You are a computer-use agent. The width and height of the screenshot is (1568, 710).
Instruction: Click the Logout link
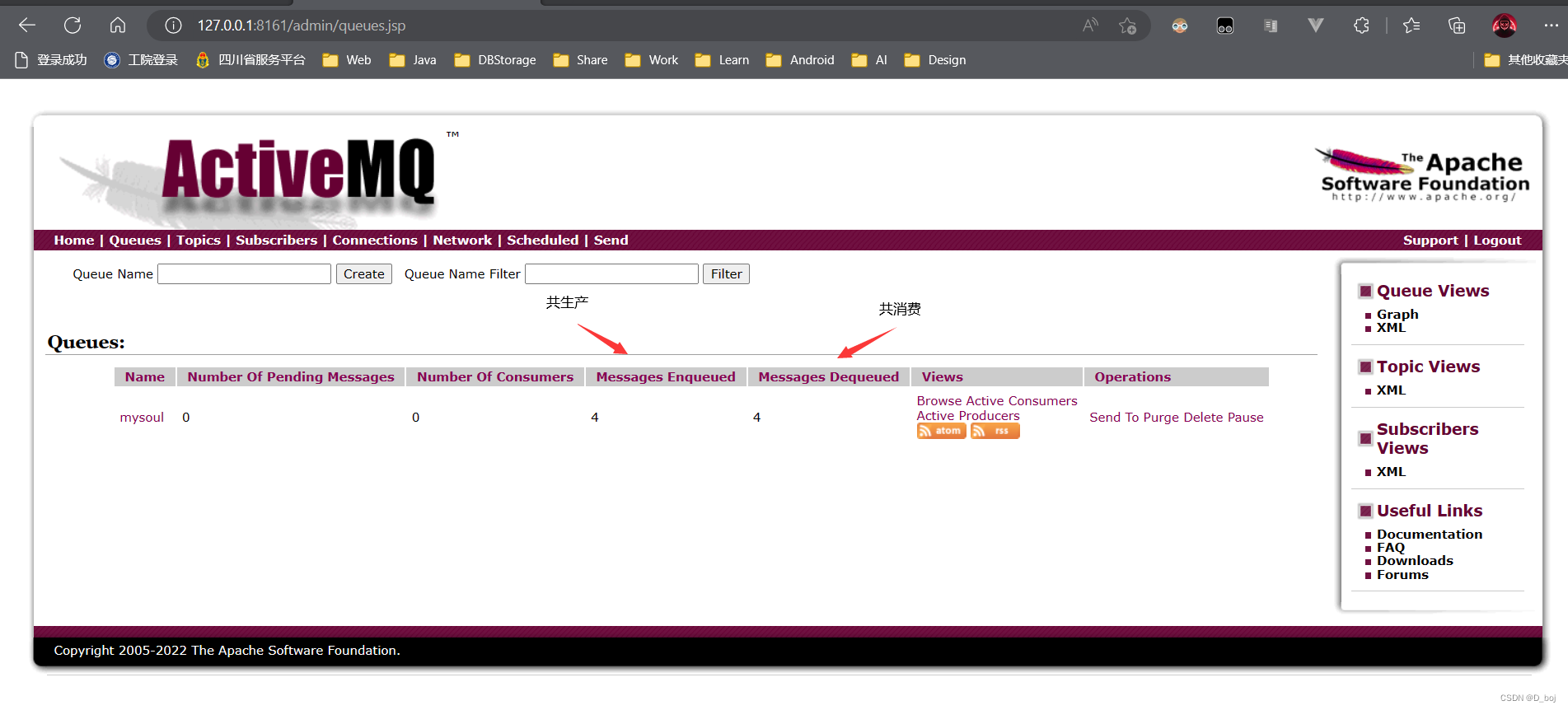point(1497,240)
